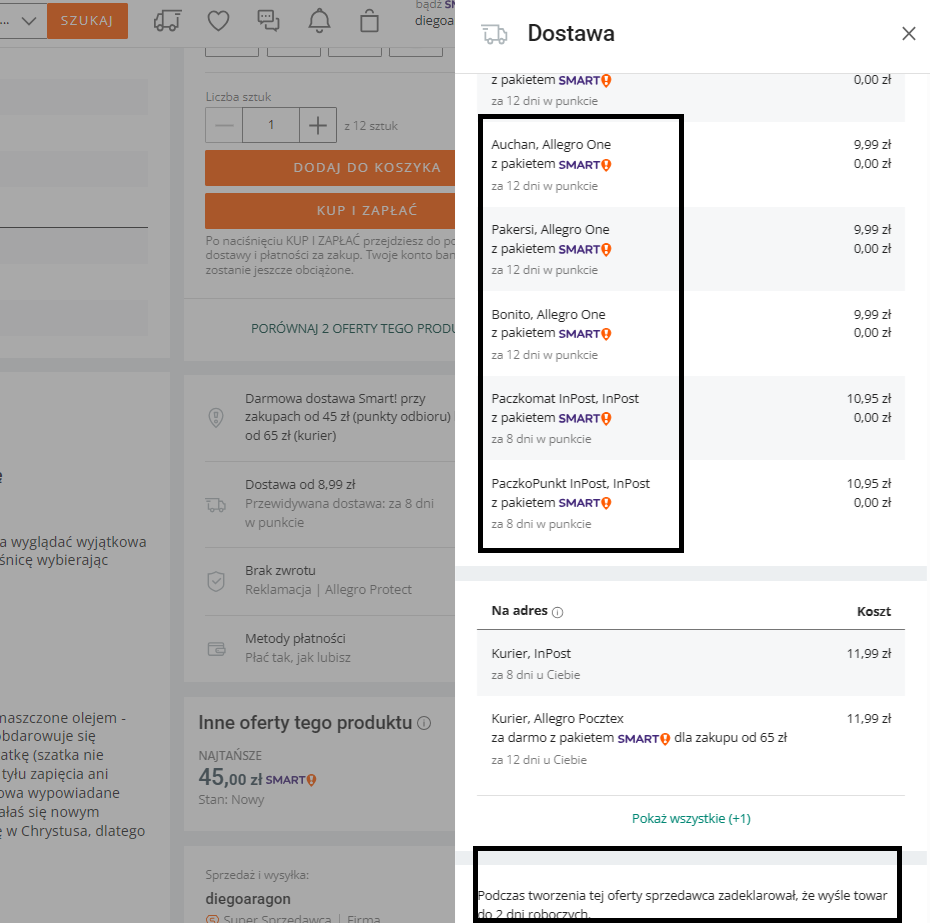Expand the search category dropdown
Viewport: 930px width, 923px height.
click(x=28, y=20)
